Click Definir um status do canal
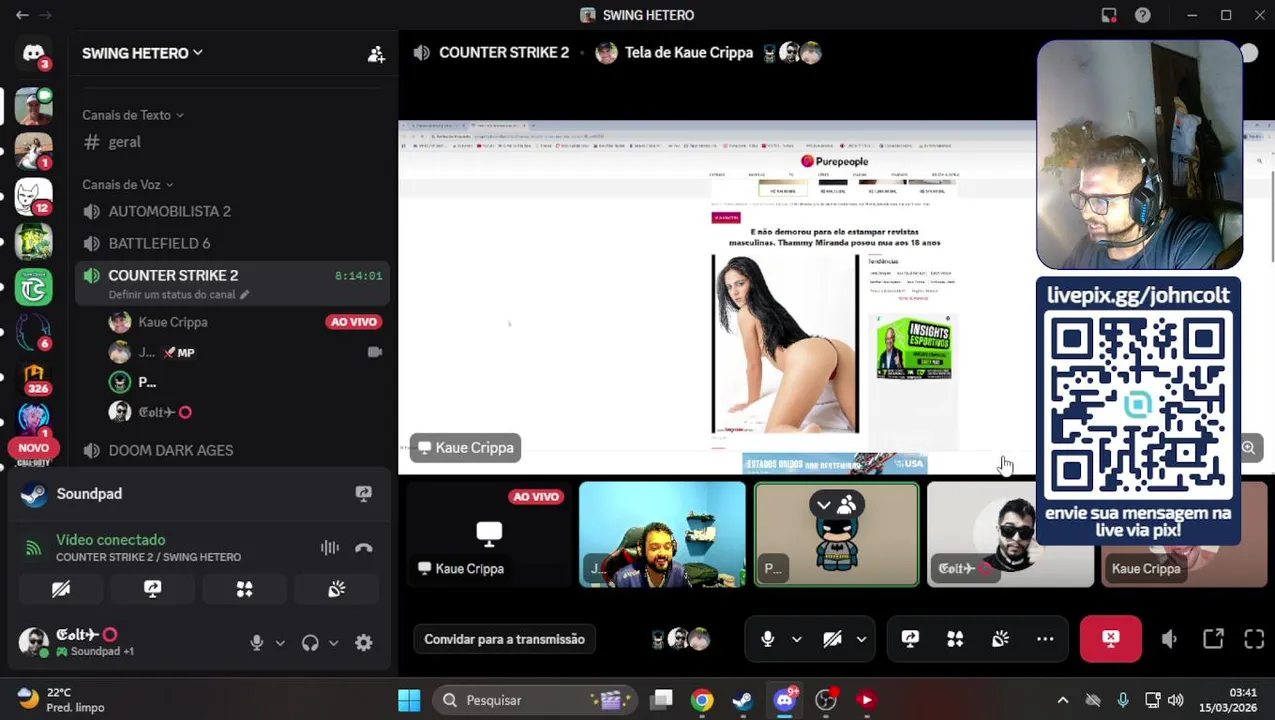This screenshot has height=720, width=1275. click(x=172, y=295)
